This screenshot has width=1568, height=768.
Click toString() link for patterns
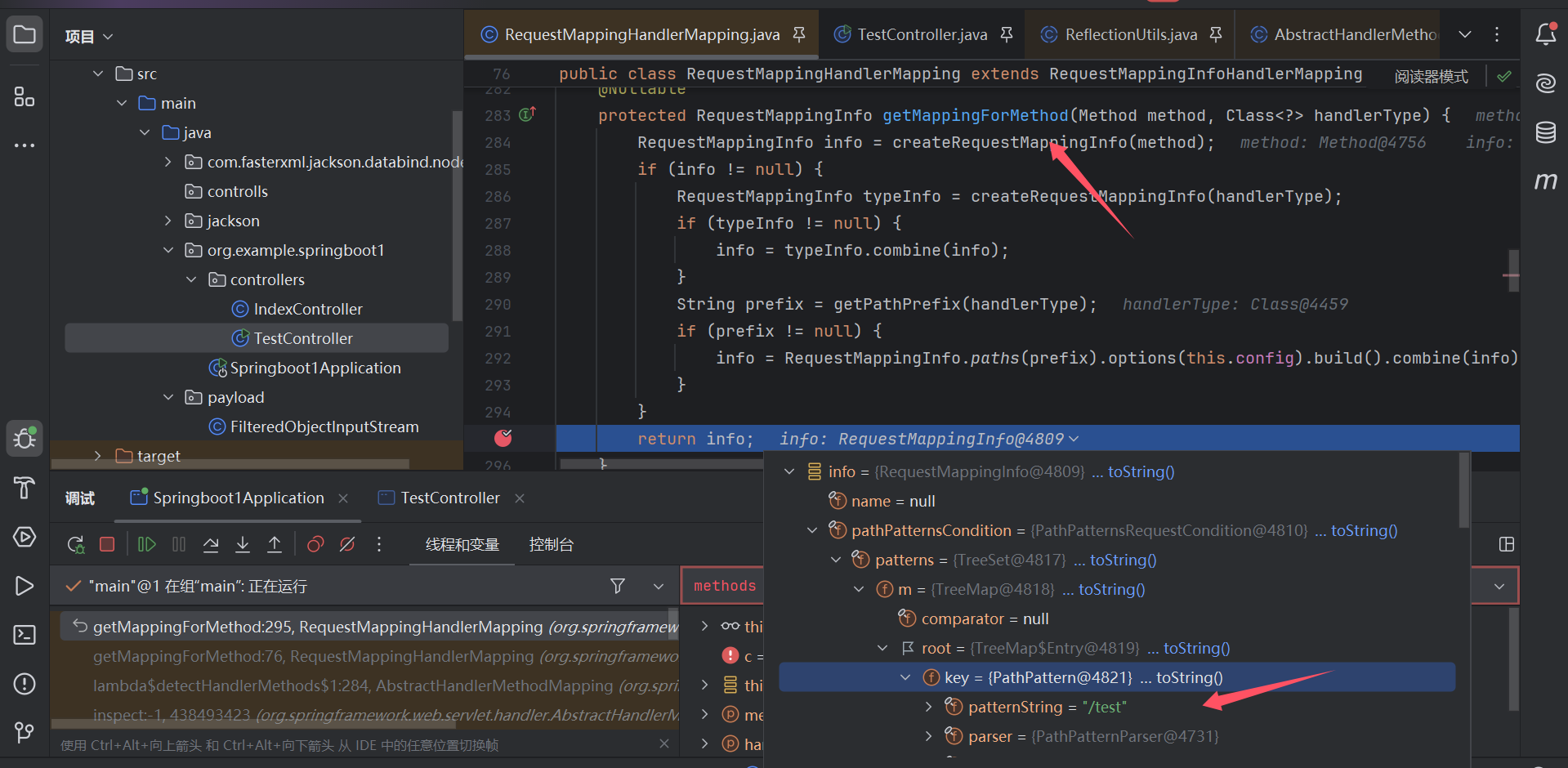tap(1124, 560)
